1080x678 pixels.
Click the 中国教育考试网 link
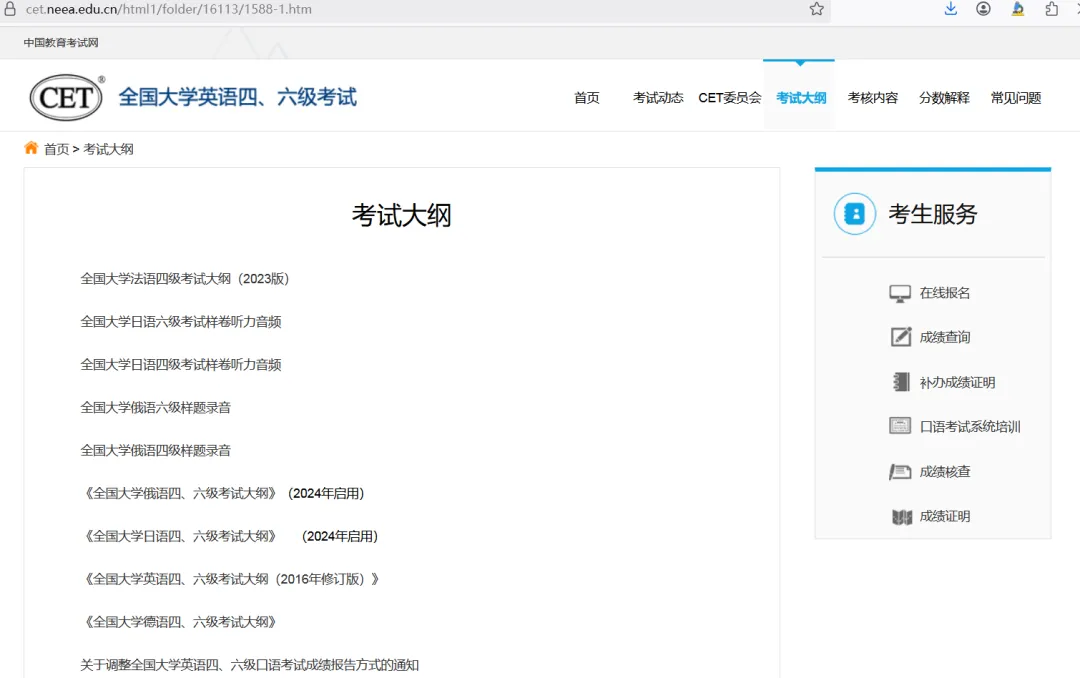point(61,43)
